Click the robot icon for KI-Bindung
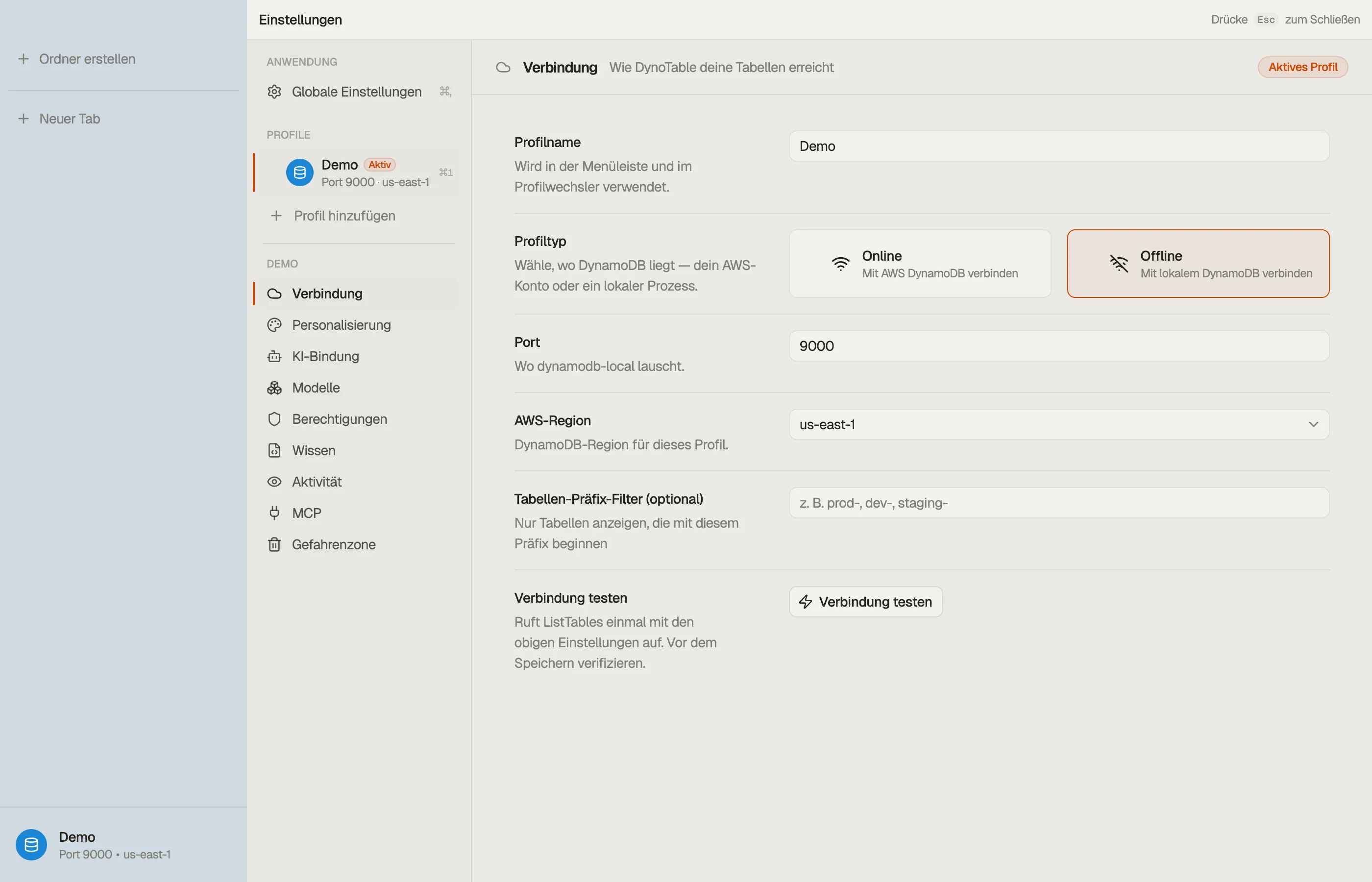The image size is (1372, 882). [274, 356]
